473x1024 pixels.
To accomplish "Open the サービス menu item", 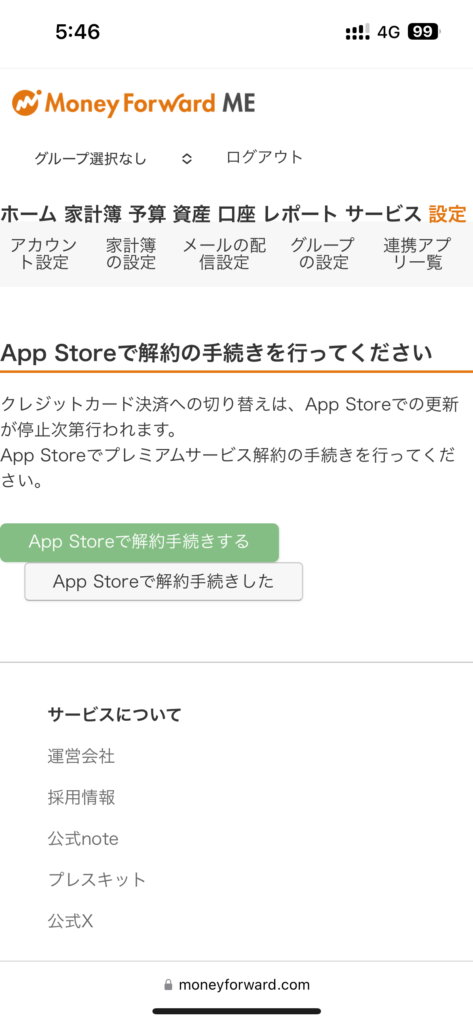I will [383, 214].
